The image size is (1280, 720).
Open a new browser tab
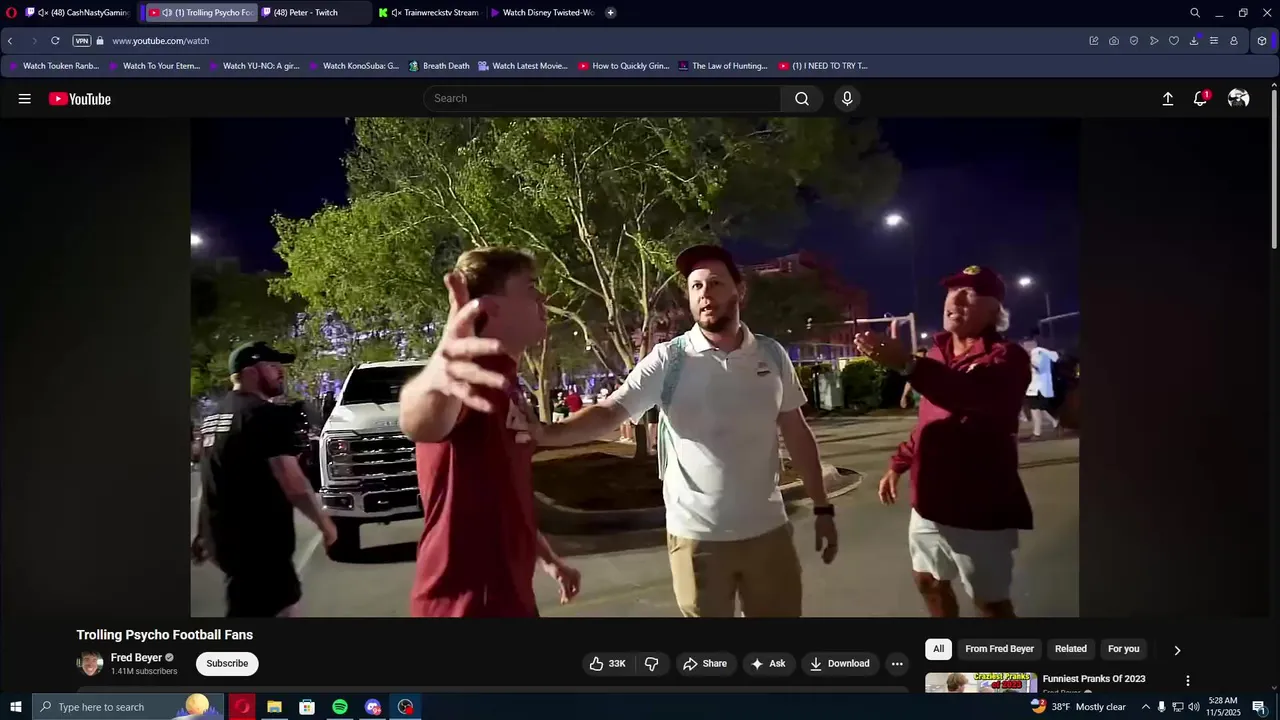click(611, 12)
